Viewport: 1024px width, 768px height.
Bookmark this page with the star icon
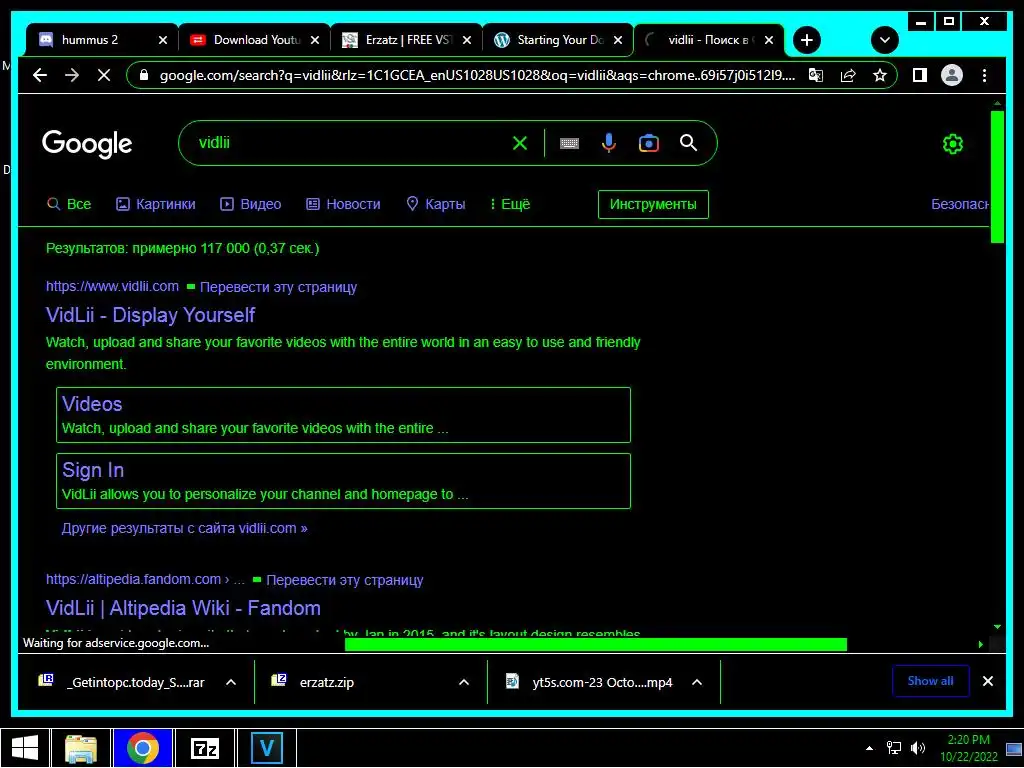pyautogui.click(x=880, y=75)
